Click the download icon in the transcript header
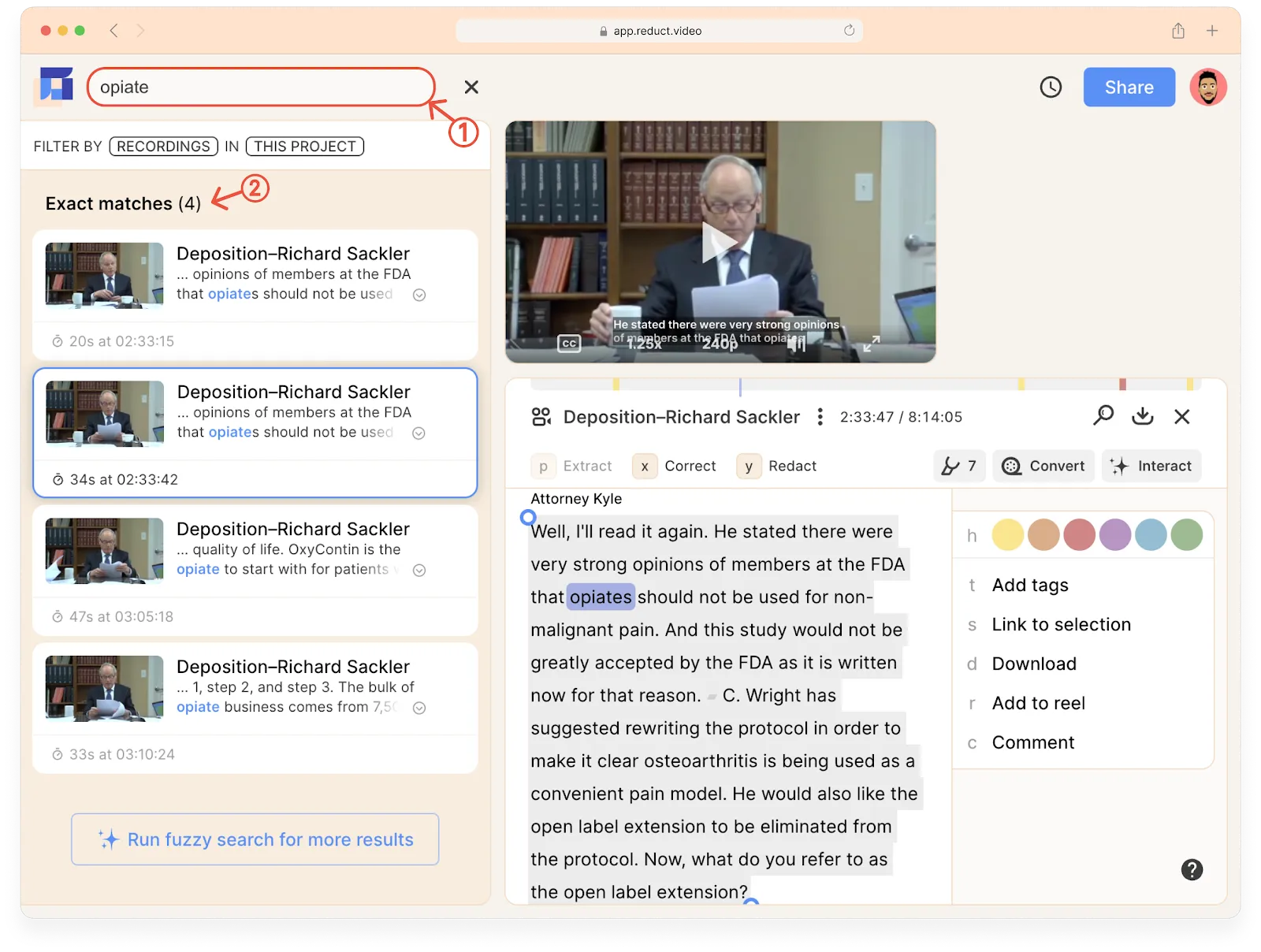 click(x=1143, y=416)
